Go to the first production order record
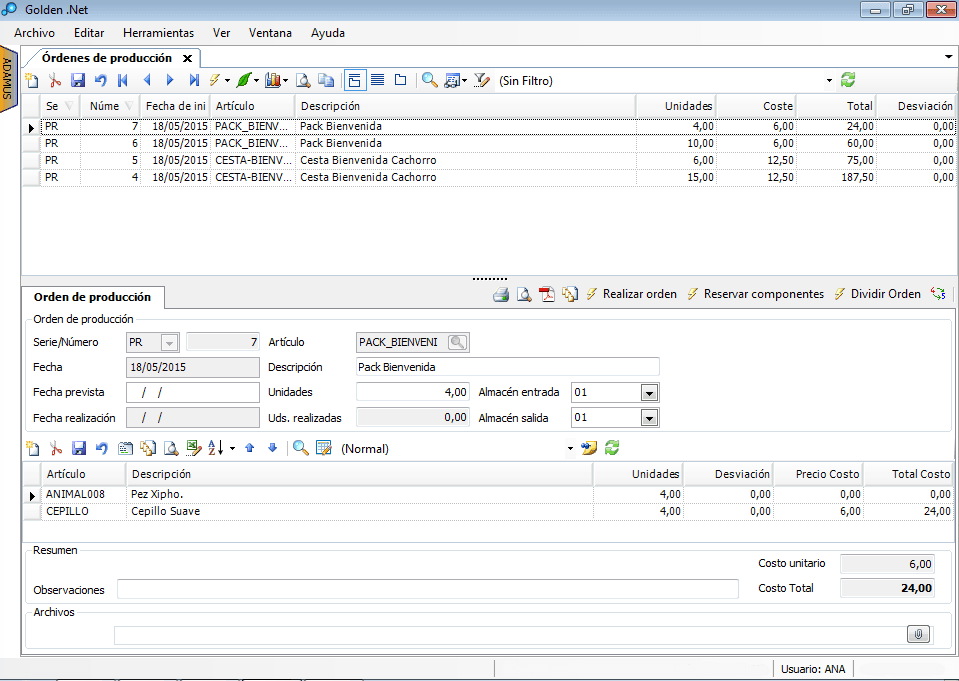This screenshot has height=681, width=959. click(123, 81)
